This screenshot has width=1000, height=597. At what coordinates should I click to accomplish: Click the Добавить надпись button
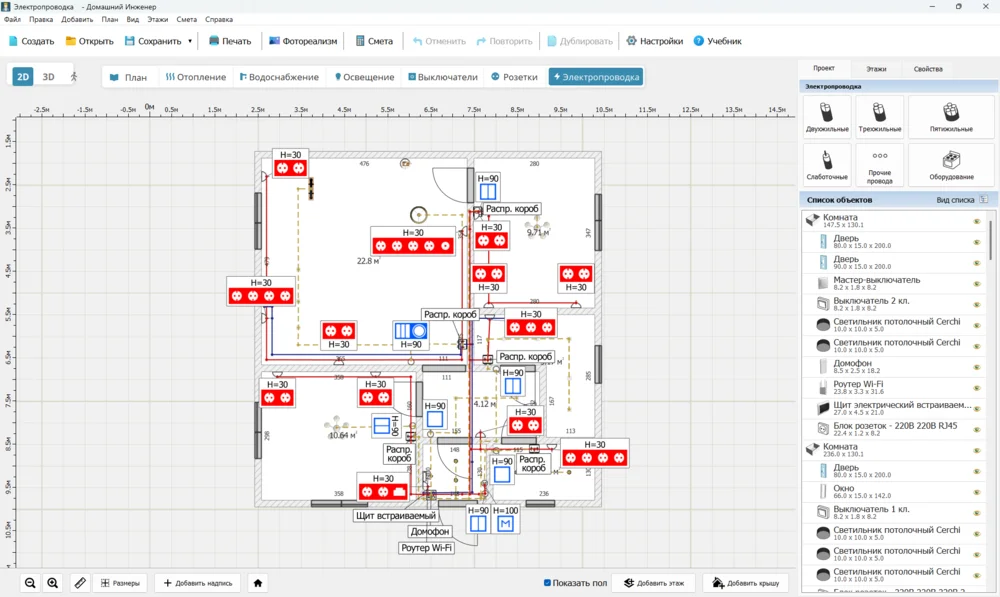tap(197, 583)
